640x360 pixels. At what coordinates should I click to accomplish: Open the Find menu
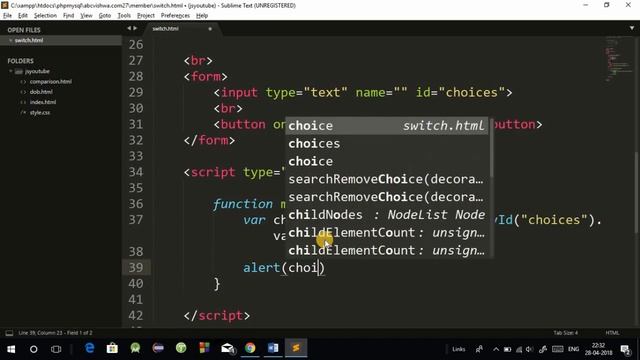point(68,16)
